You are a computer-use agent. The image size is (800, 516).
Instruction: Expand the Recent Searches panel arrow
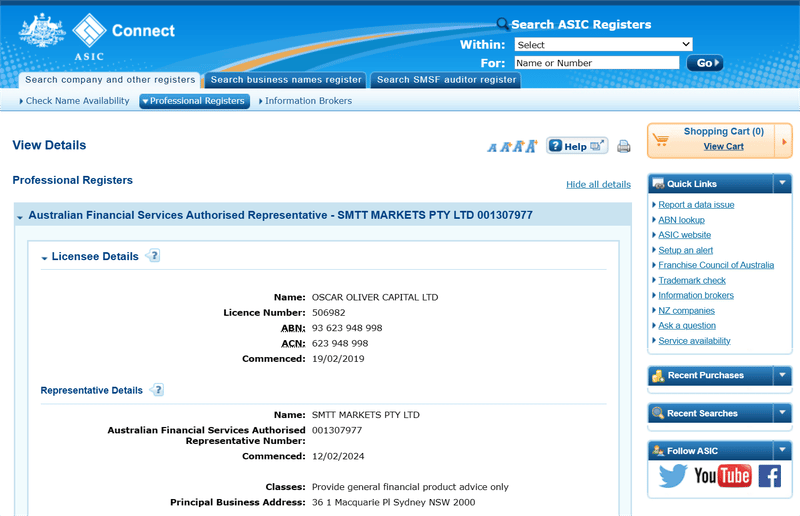pyautogui.click(x=782, y=413)
